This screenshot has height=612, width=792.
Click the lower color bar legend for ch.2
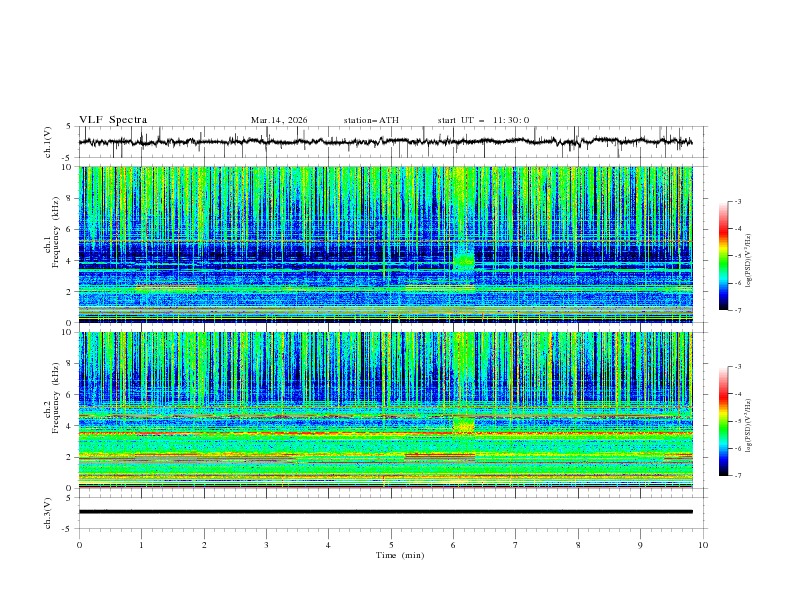tap(723, 421)
